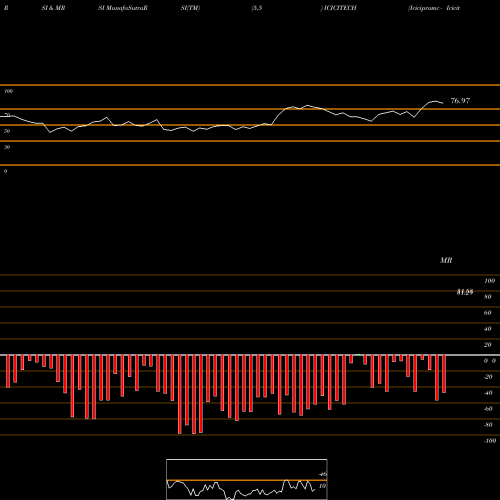Open the mini overview chart thumbnail

tap(247, 479)
